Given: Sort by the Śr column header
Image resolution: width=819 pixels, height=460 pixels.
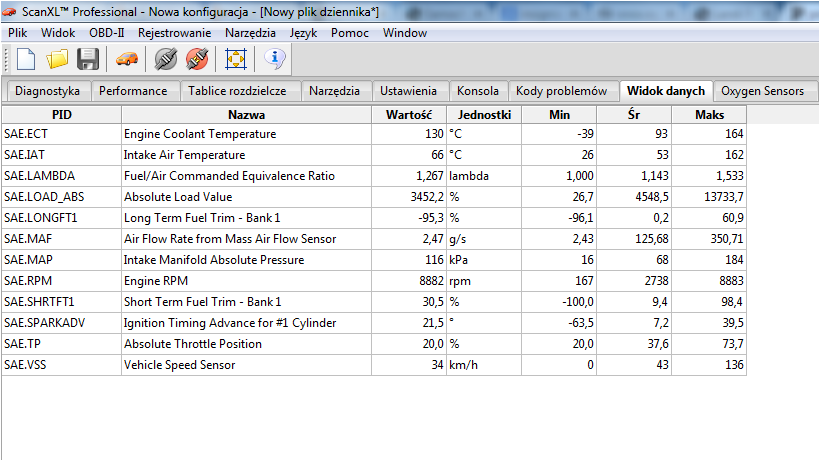Looking at the screenshot, I should (x=634, y=115).
